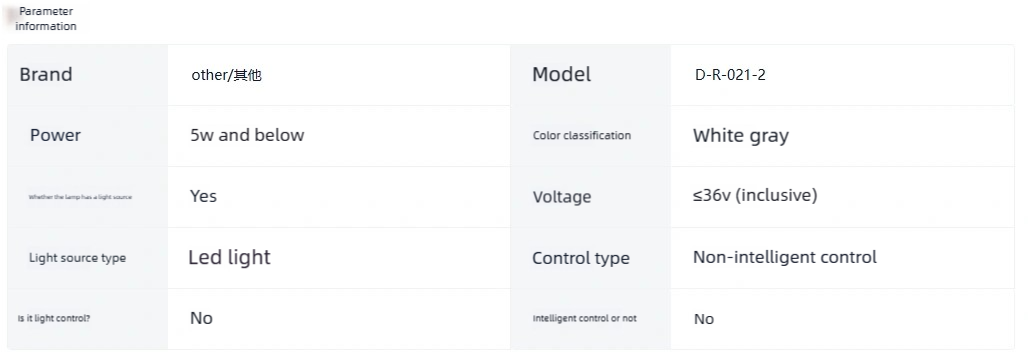Click the Non-intelligent control value
The image size is (1028, 361).
[785, 257]
